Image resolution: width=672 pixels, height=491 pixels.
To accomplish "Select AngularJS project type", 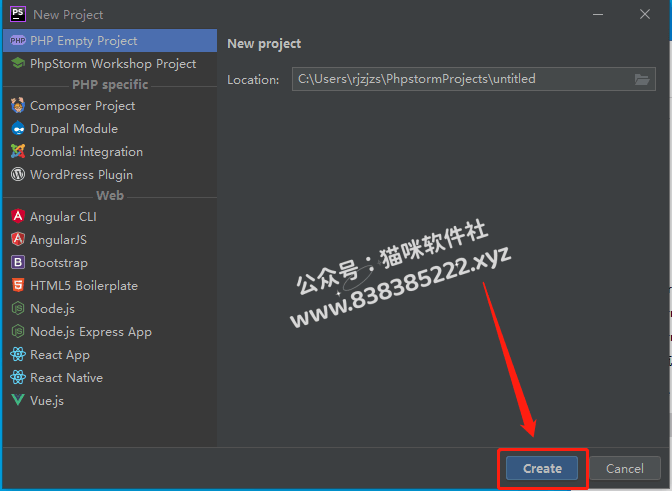I will 110,240.
